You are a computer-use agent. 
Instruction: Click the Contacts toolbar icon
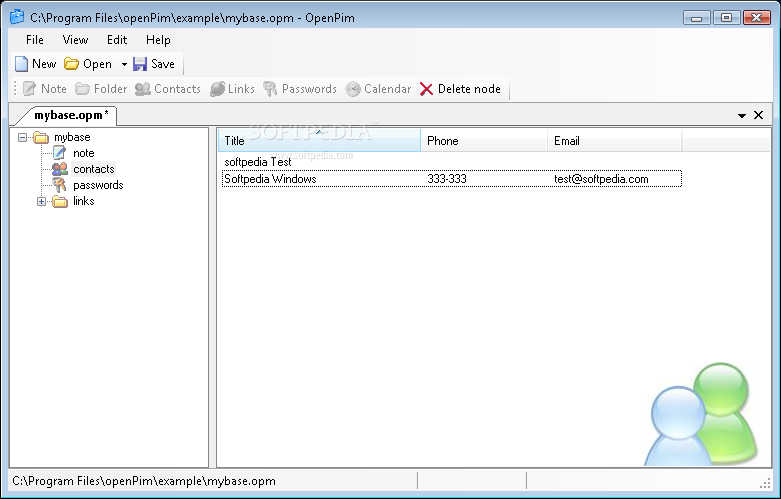(143, 89)
